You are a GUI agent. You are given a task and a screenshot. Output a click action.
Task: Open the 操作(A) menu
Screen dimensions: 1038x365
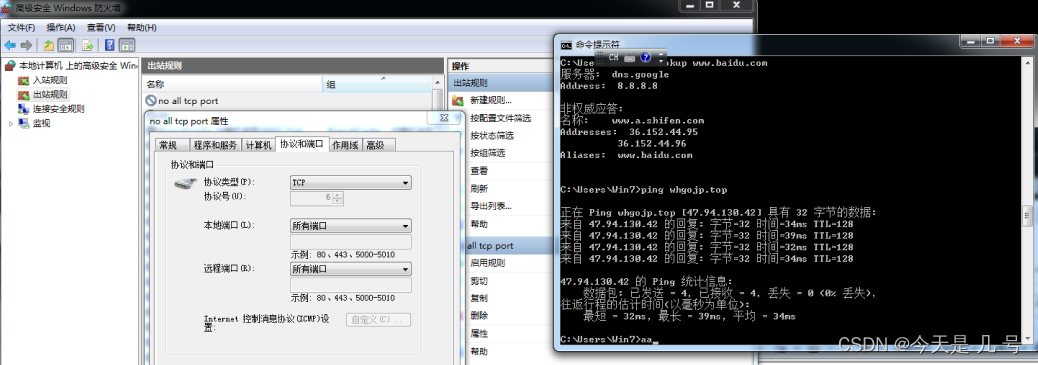coord(61,27)
